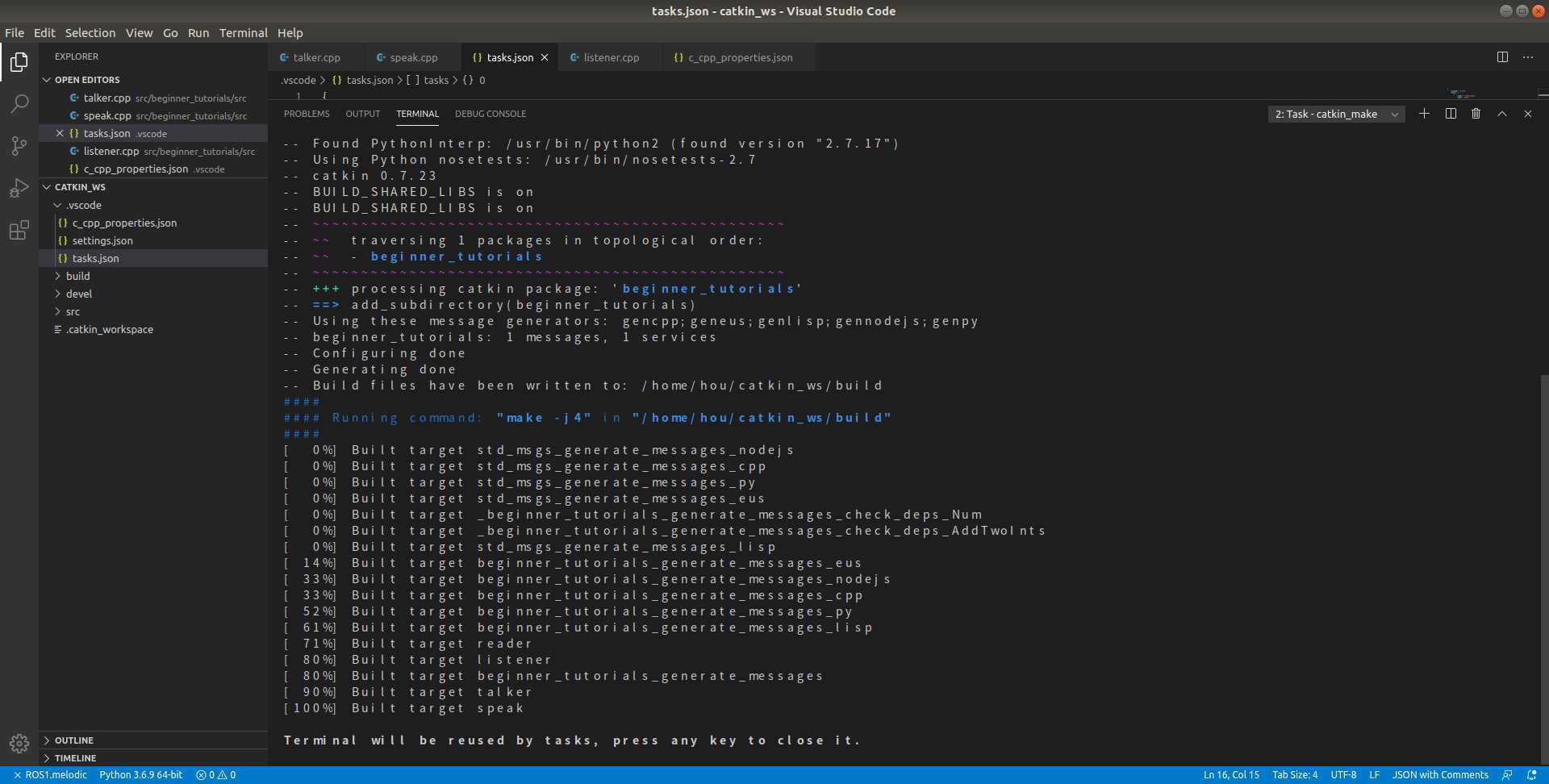
Task: Open c_cpp_properties.json in CATKIN_WS tree
Action: click(153, 223)
